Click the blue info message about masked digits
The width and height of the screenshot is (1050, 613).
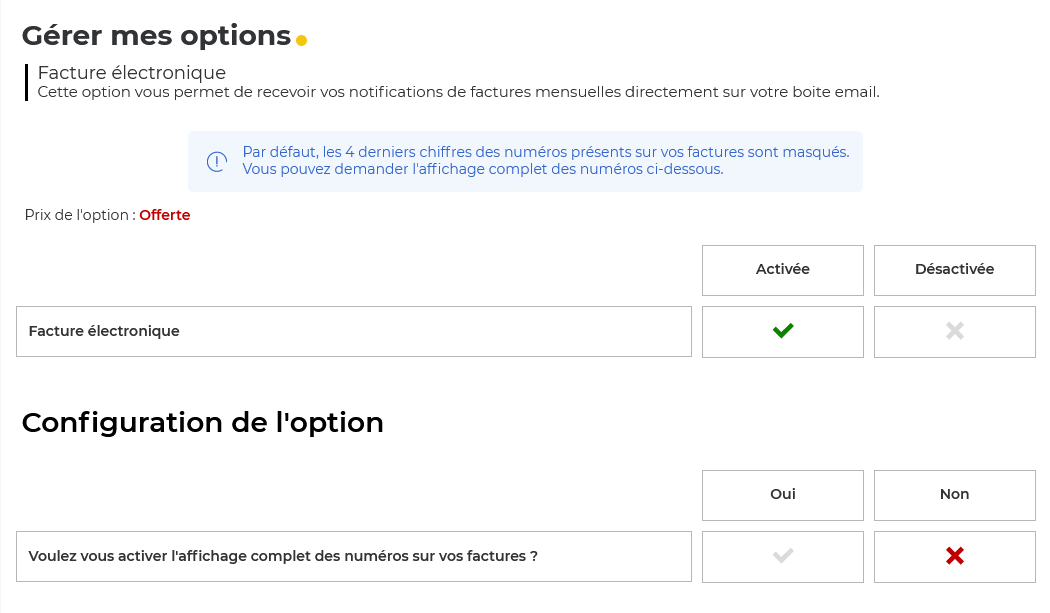click(x=545, y=152)
